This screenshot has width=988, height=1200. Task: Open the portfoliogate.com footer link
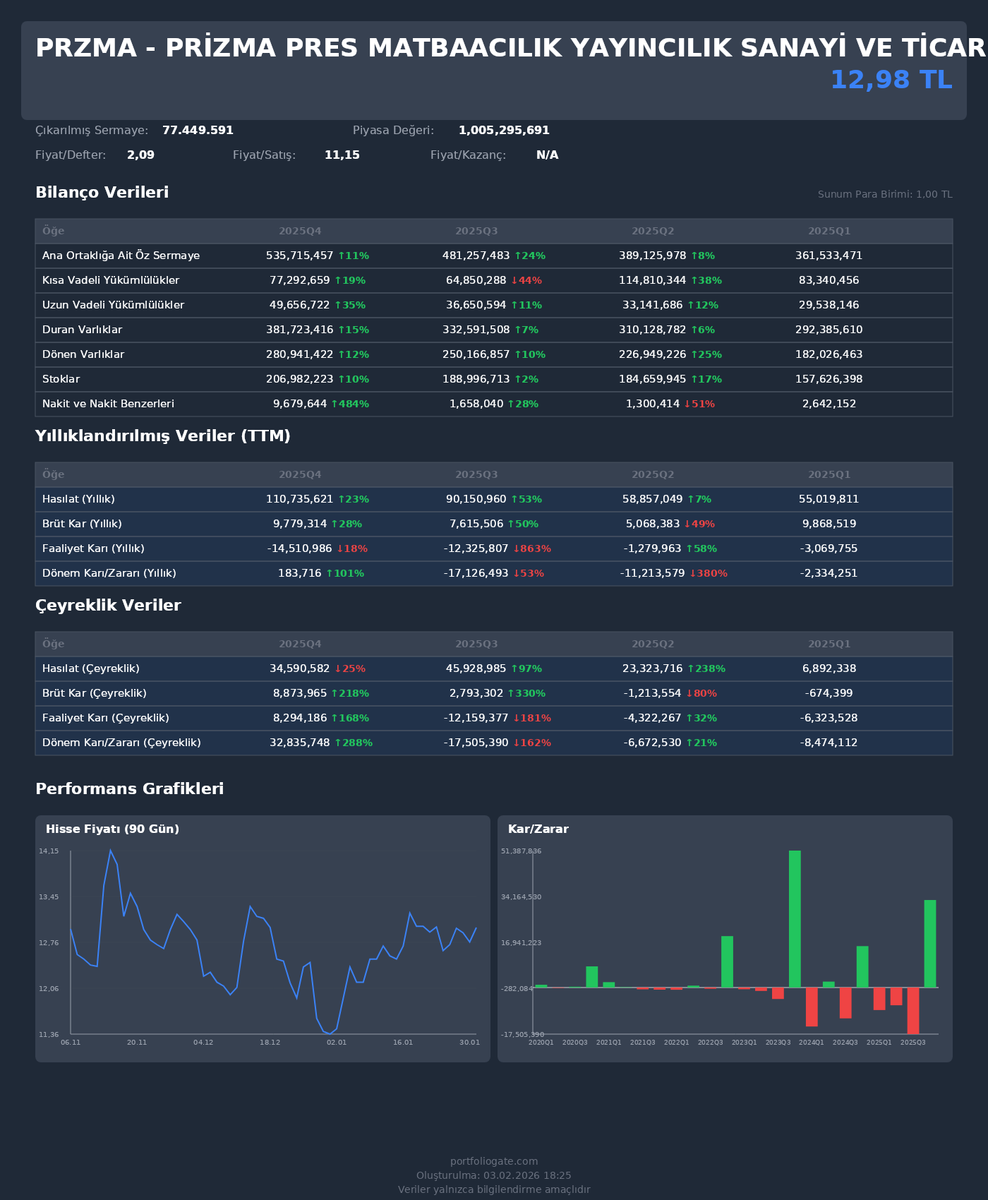pyautogui.click(x=494, y=1161)
